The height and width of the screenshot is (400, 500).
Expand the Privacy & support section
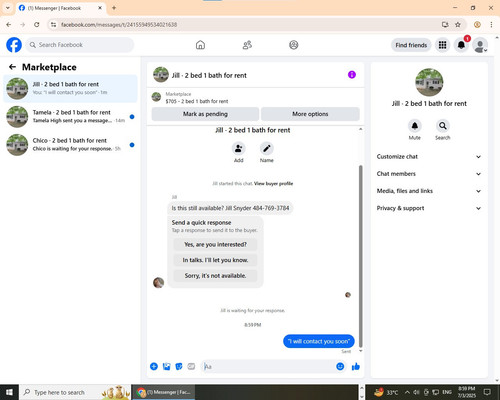point(429,208)
